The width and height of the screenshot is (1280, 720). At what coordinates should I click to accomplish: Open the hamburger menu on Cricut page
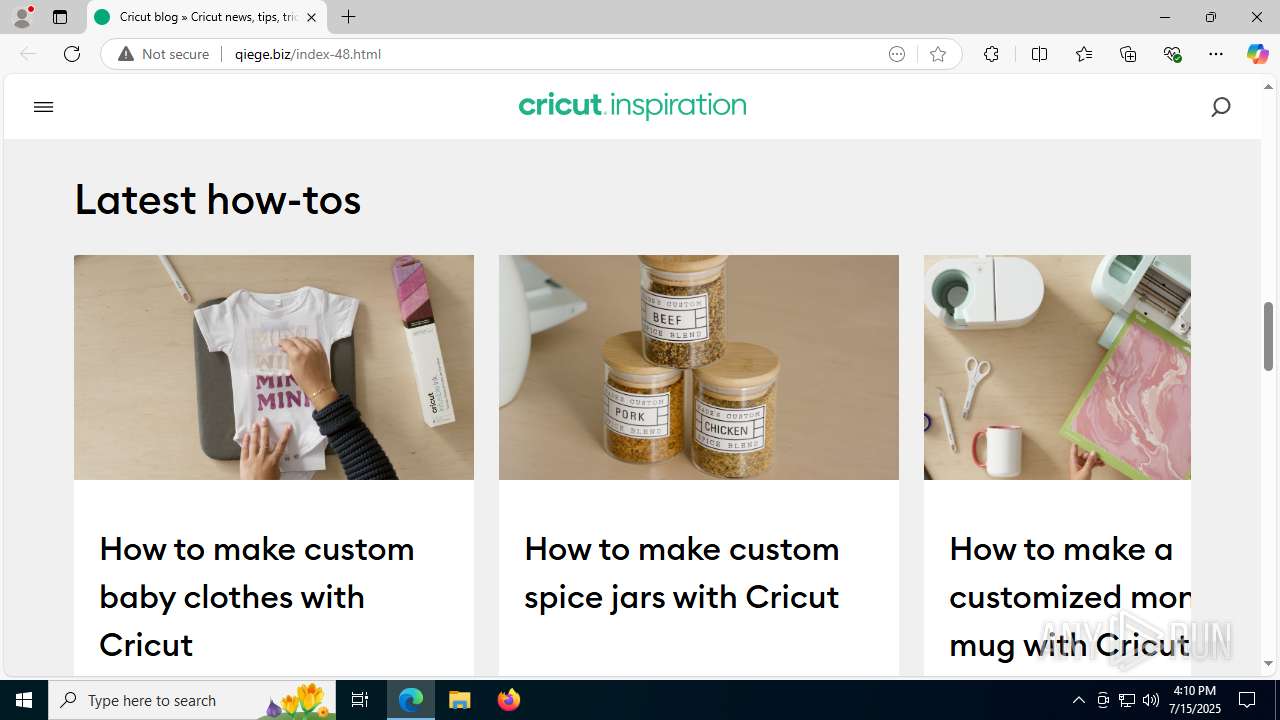pos(43,107)
